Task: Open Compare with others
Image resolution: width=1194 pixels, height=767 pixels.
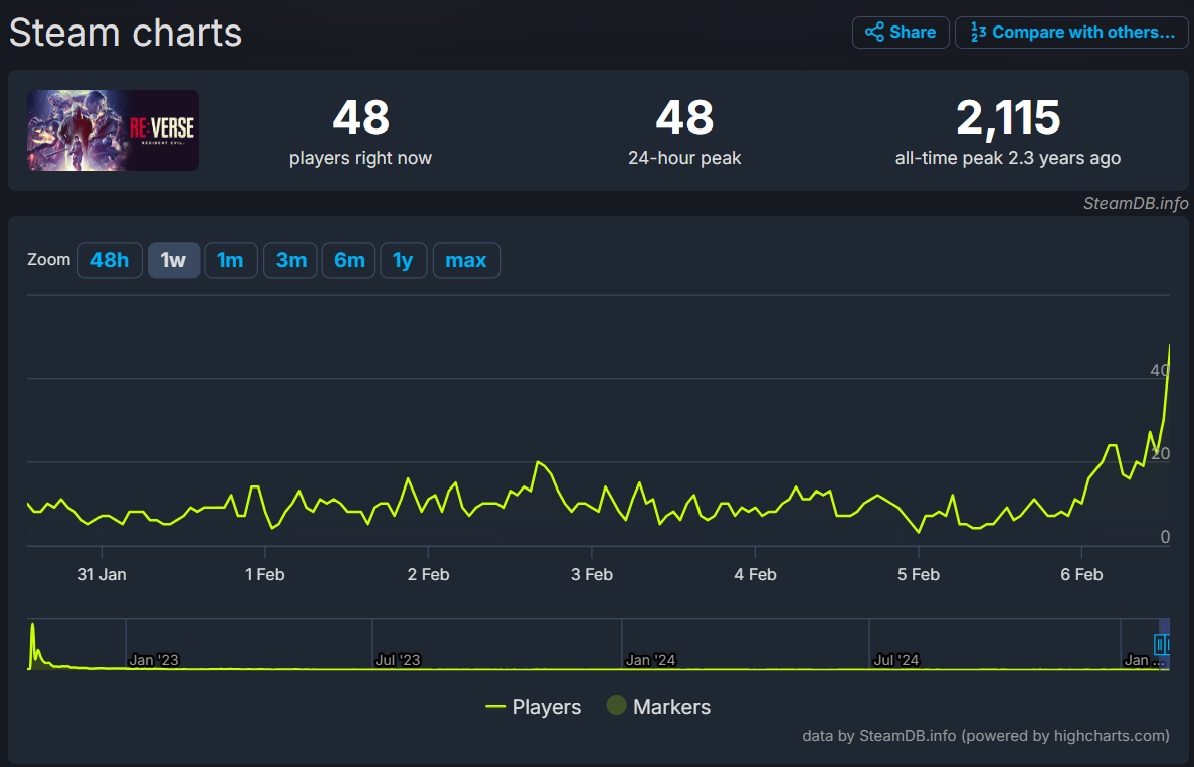Action: pyautogui.click(x=1071, y=32)
